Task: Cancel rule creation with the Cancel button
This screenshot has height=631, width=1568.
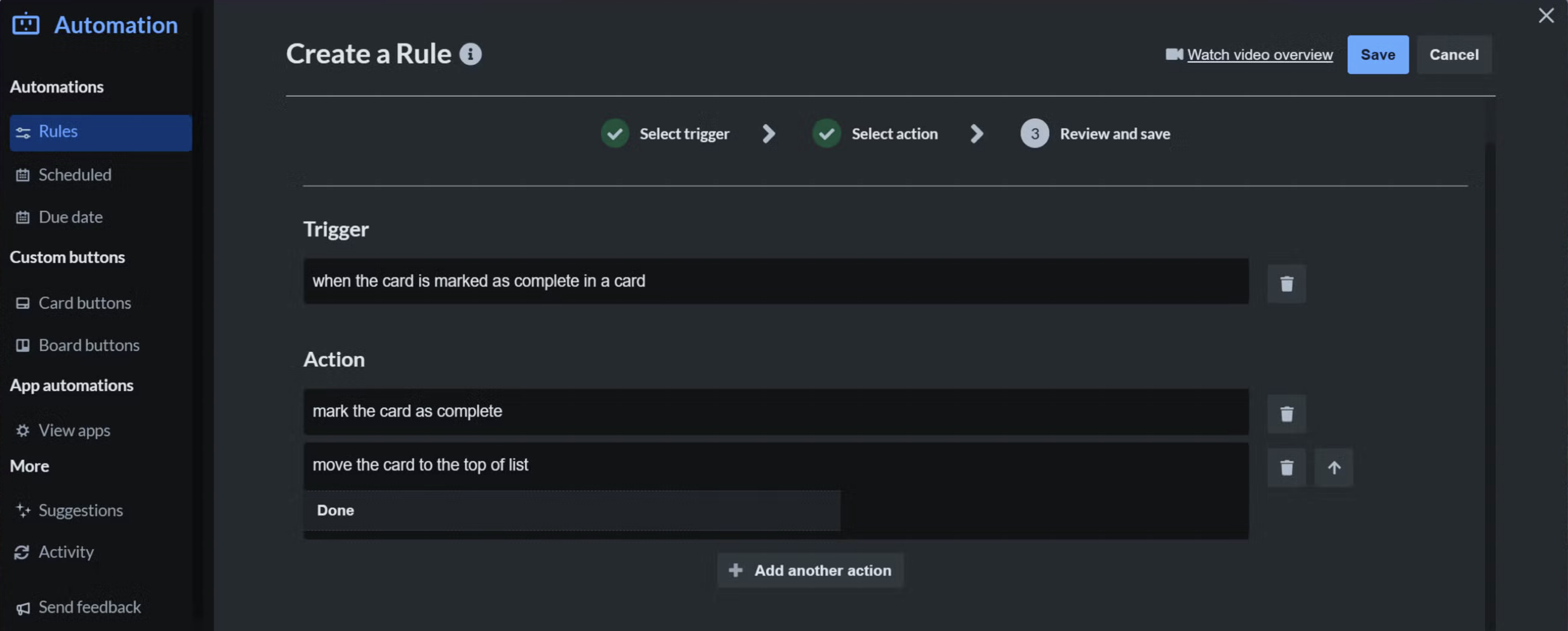Action: click(x=1454, y=55)
